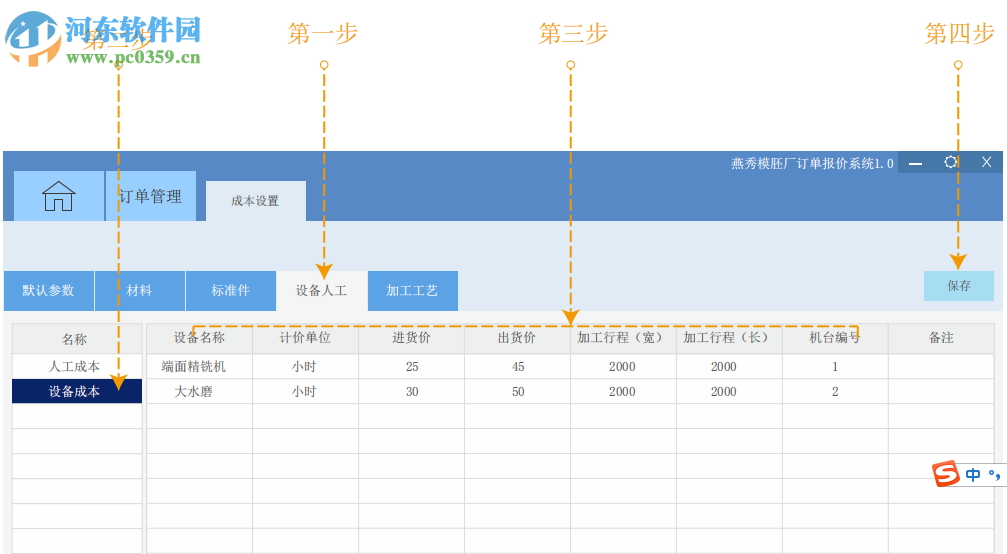Open the settings gear icon

(950, 162)
